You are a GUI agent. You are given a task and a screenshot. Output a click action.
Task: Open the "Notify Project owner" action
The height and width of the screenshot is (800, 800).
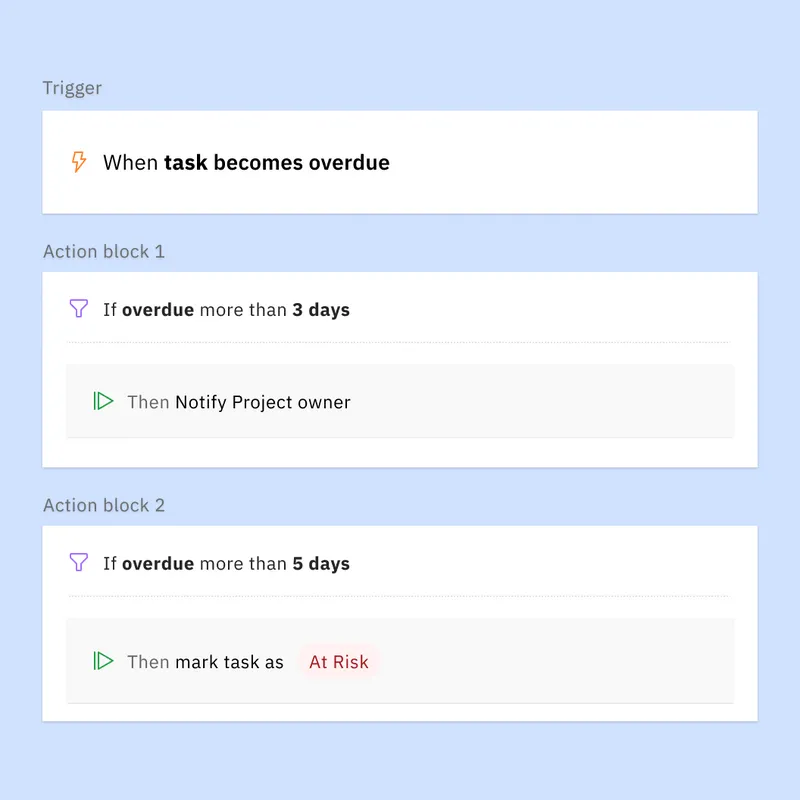tap(263, 403)
